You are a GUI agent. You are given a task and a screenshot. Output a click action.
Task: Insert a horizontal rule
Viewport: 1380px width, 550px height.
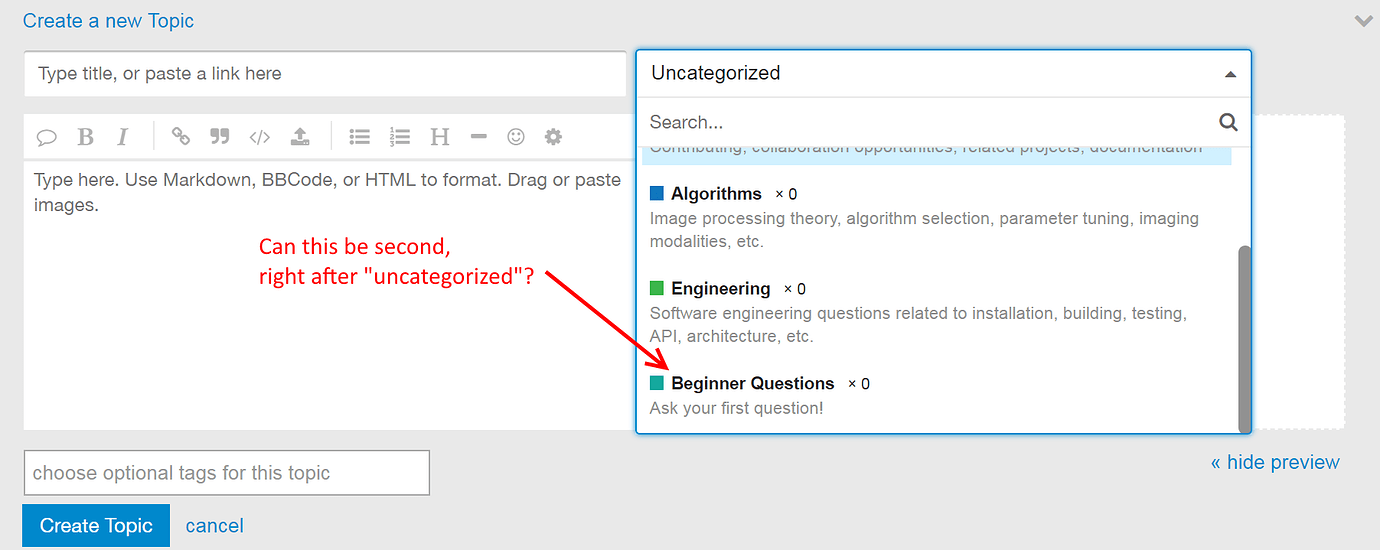pyautogui.click(x=478, y=137)
